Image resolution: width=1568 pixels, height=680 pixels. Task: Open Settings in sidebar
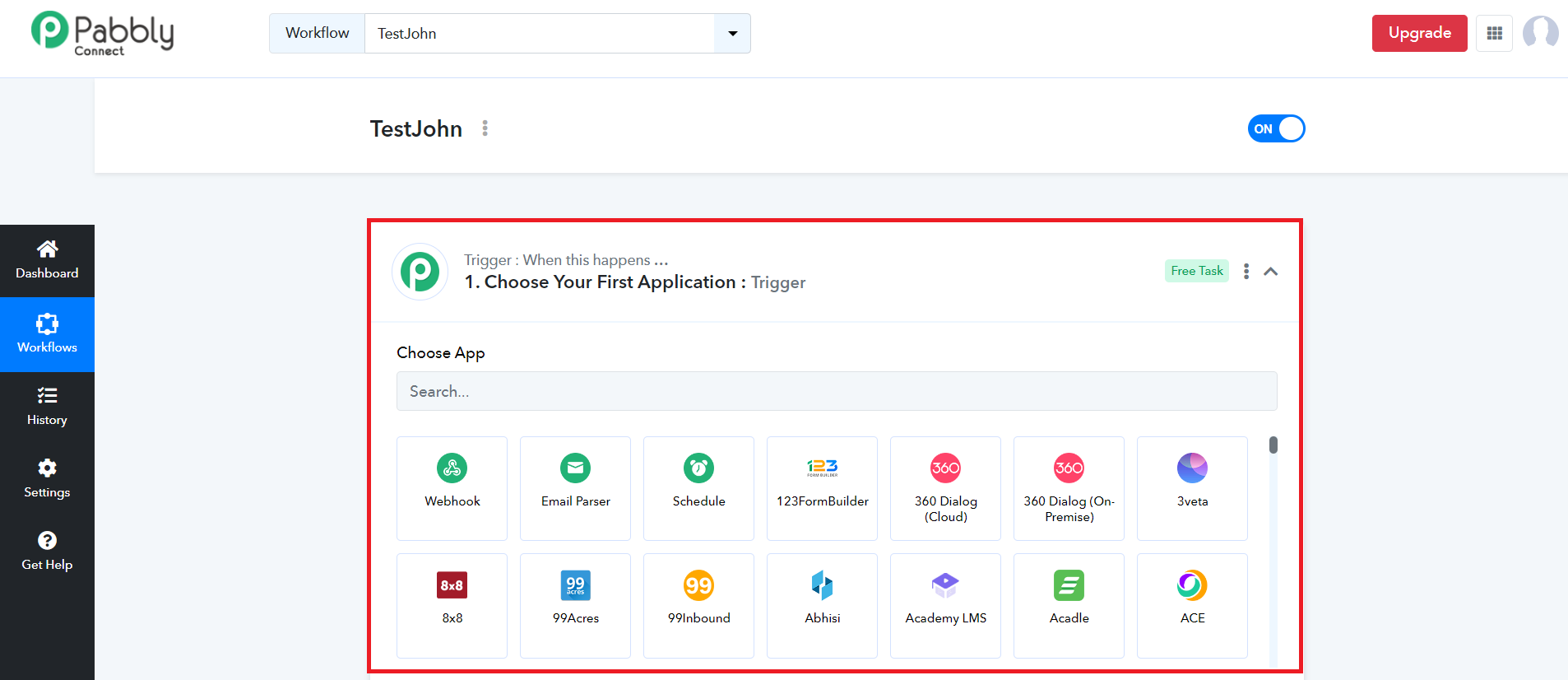[47, 479]
